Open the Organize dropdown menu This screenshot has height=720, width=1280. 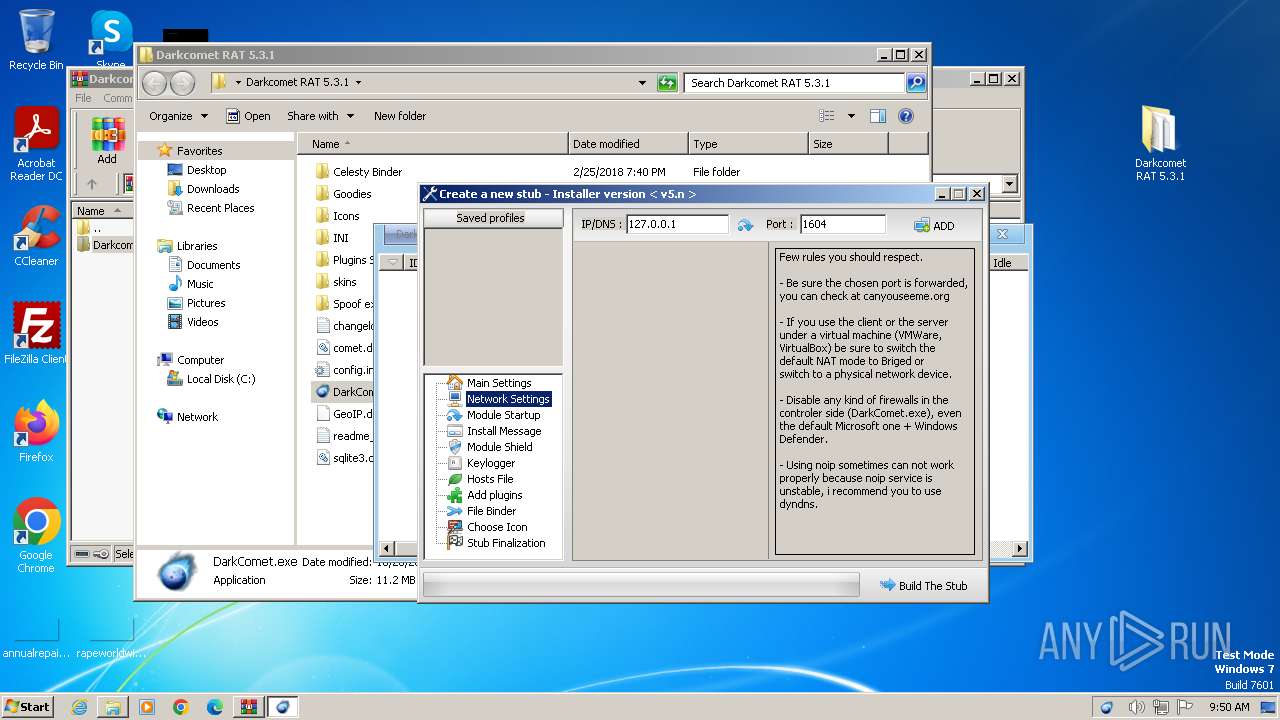[x=178, y=116]
